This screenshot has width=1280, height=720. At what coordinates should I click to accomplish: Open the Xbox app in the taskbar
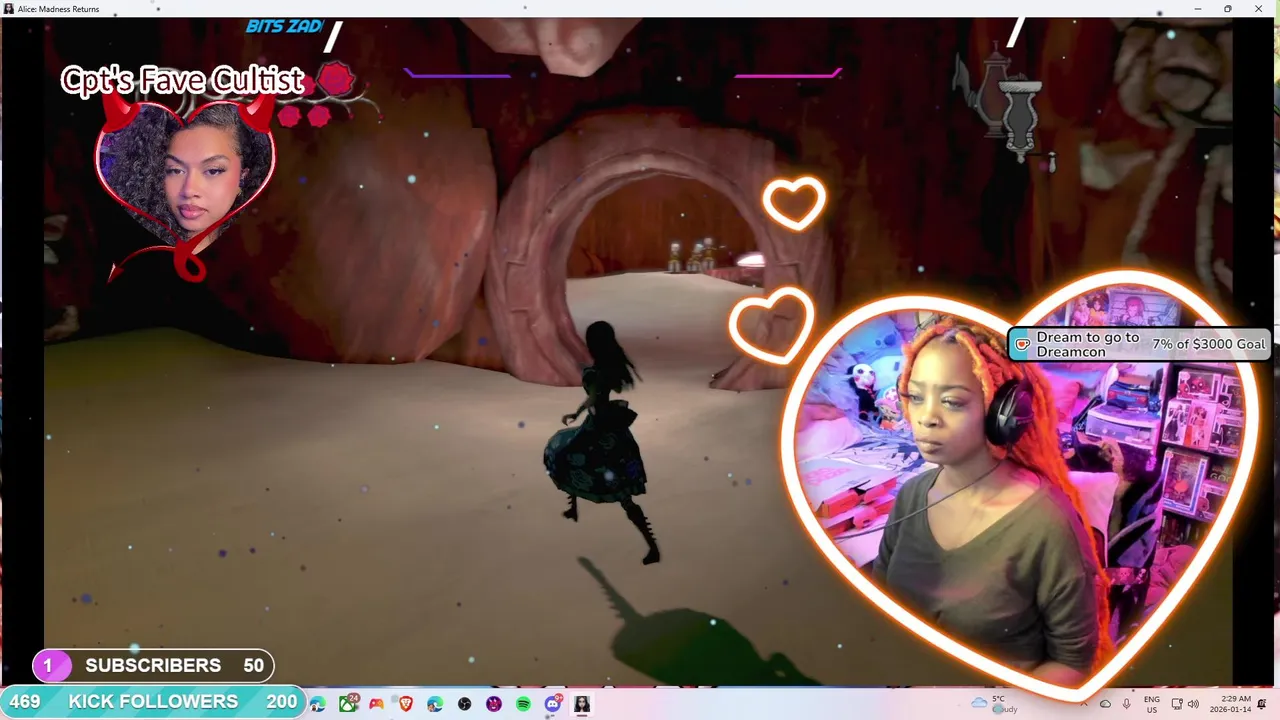coord(347,704)
